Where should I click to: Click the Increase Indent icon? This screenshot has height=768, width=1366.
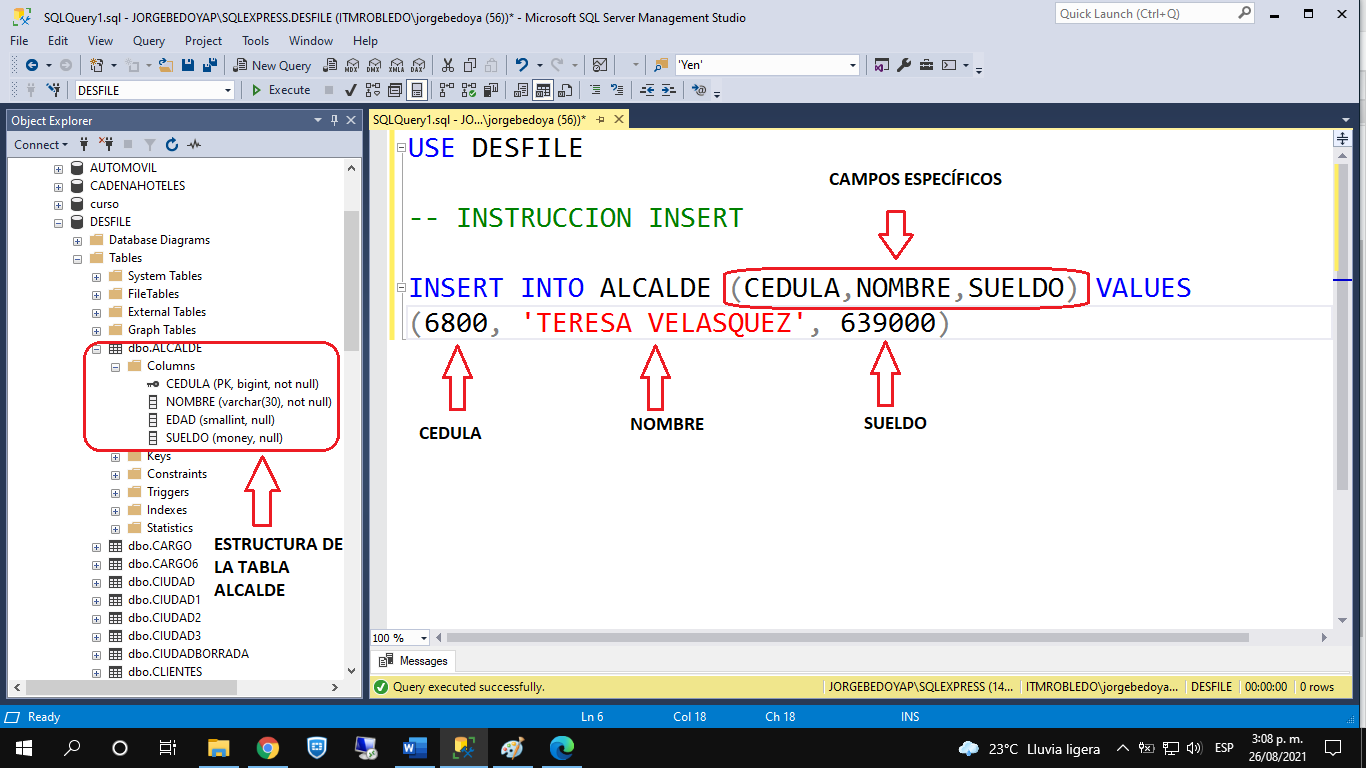click(668, 90)
